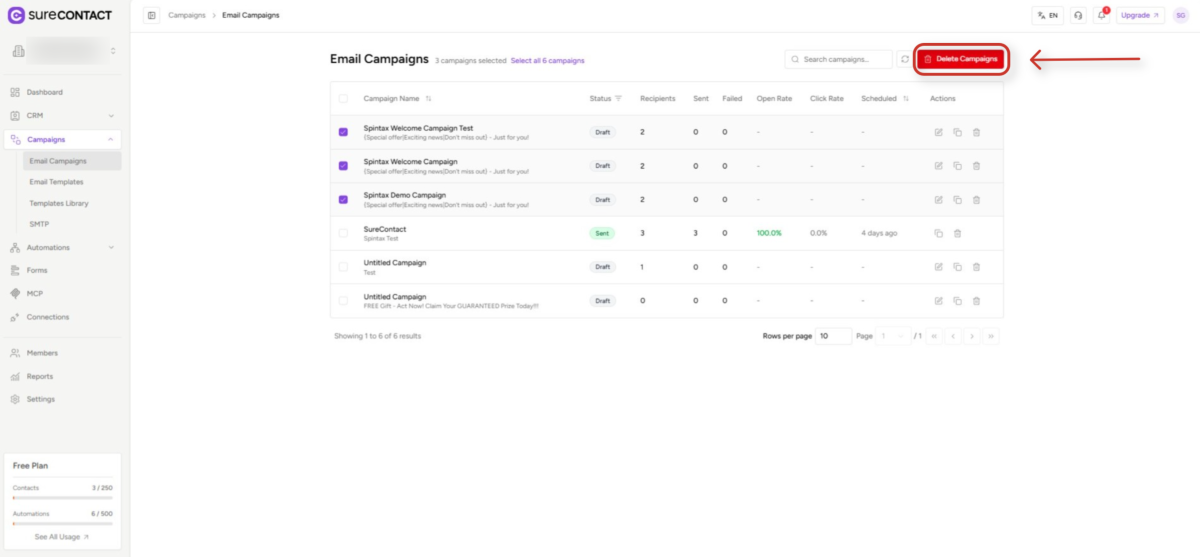The height and width of the screenshot is (557, 1200).
Task: Check the Untitled Campaign 'Test' checkbox
Action: (343, 267)
